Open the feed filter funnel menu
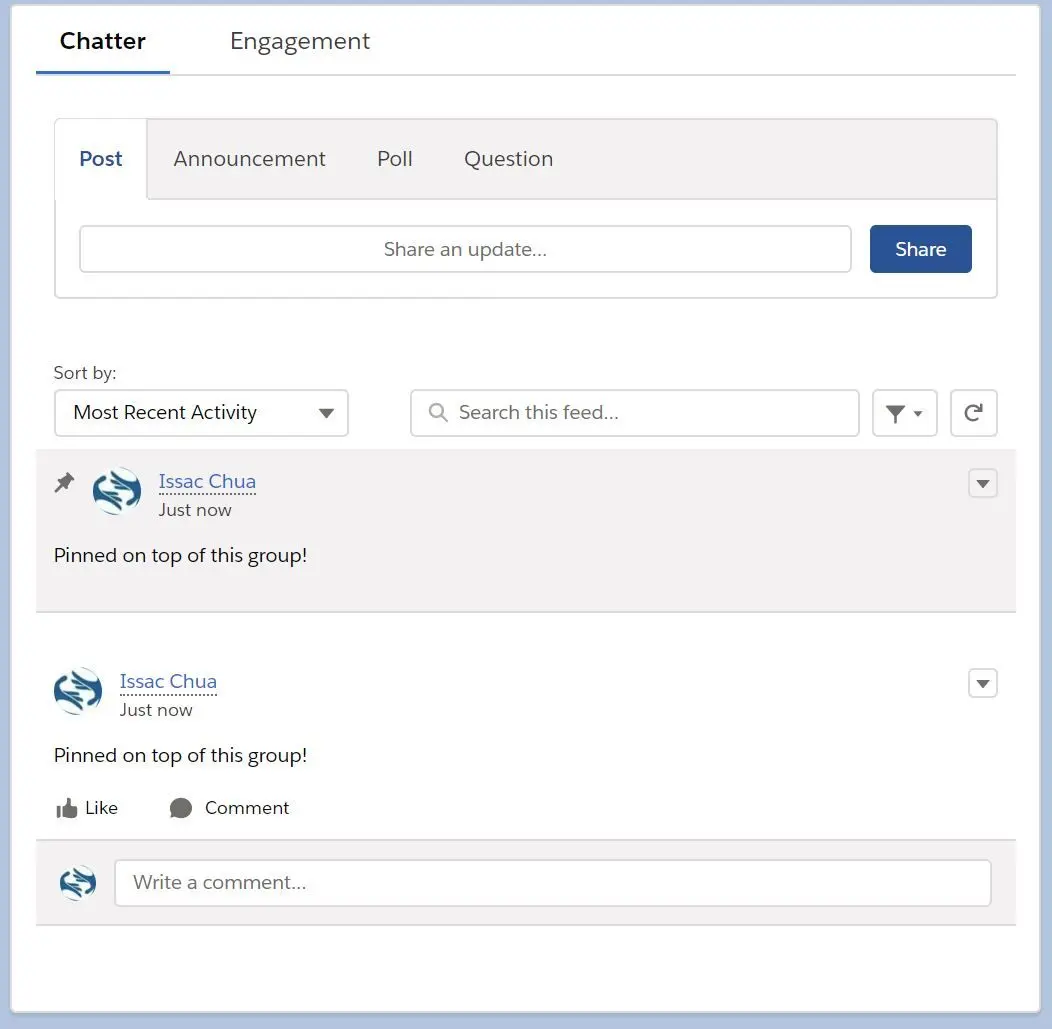This screenshot has height=1029, width=1052. click(x=904, y=413)
